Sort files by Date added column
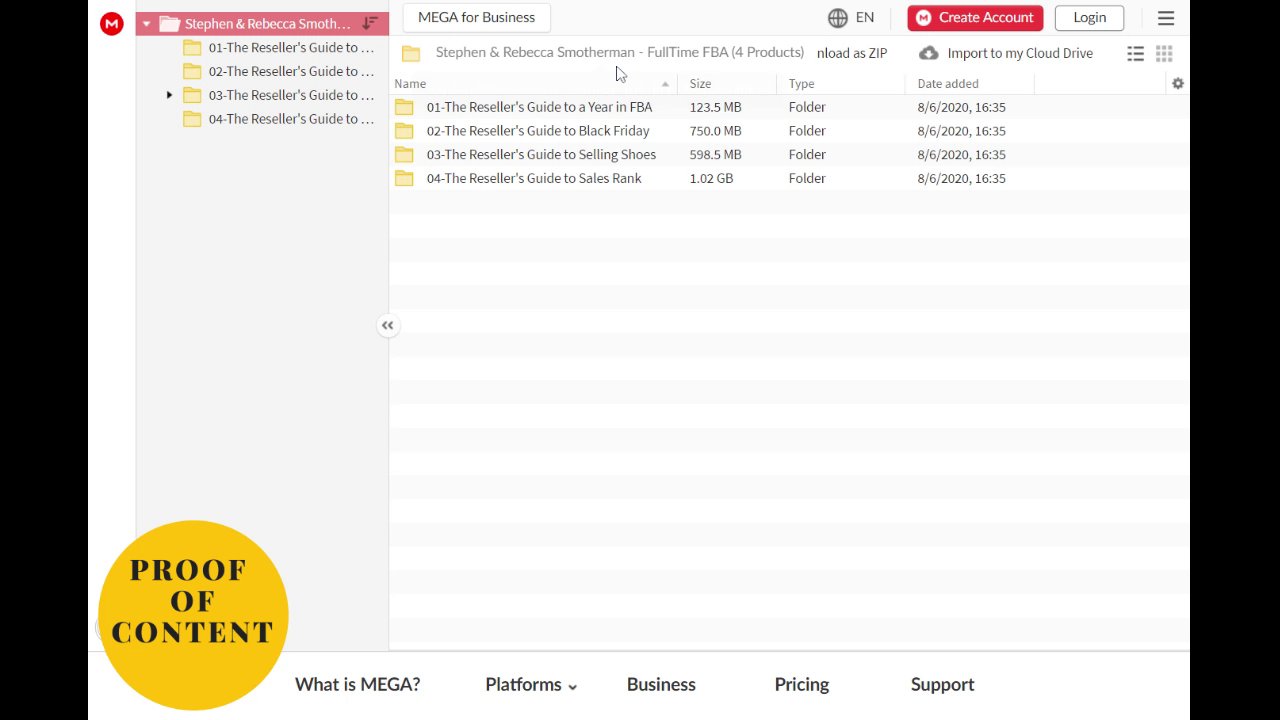1280x720 pixels. pyautogui.click(x=948, y=84)
